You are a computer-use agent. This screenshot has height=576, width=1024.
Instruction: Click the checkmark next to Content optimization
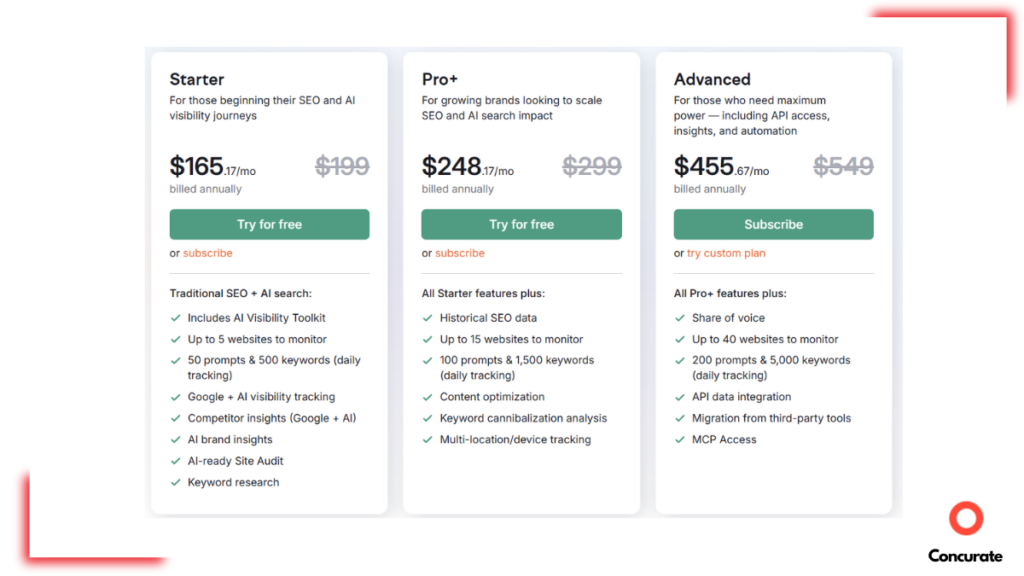[x=428, y=396]
